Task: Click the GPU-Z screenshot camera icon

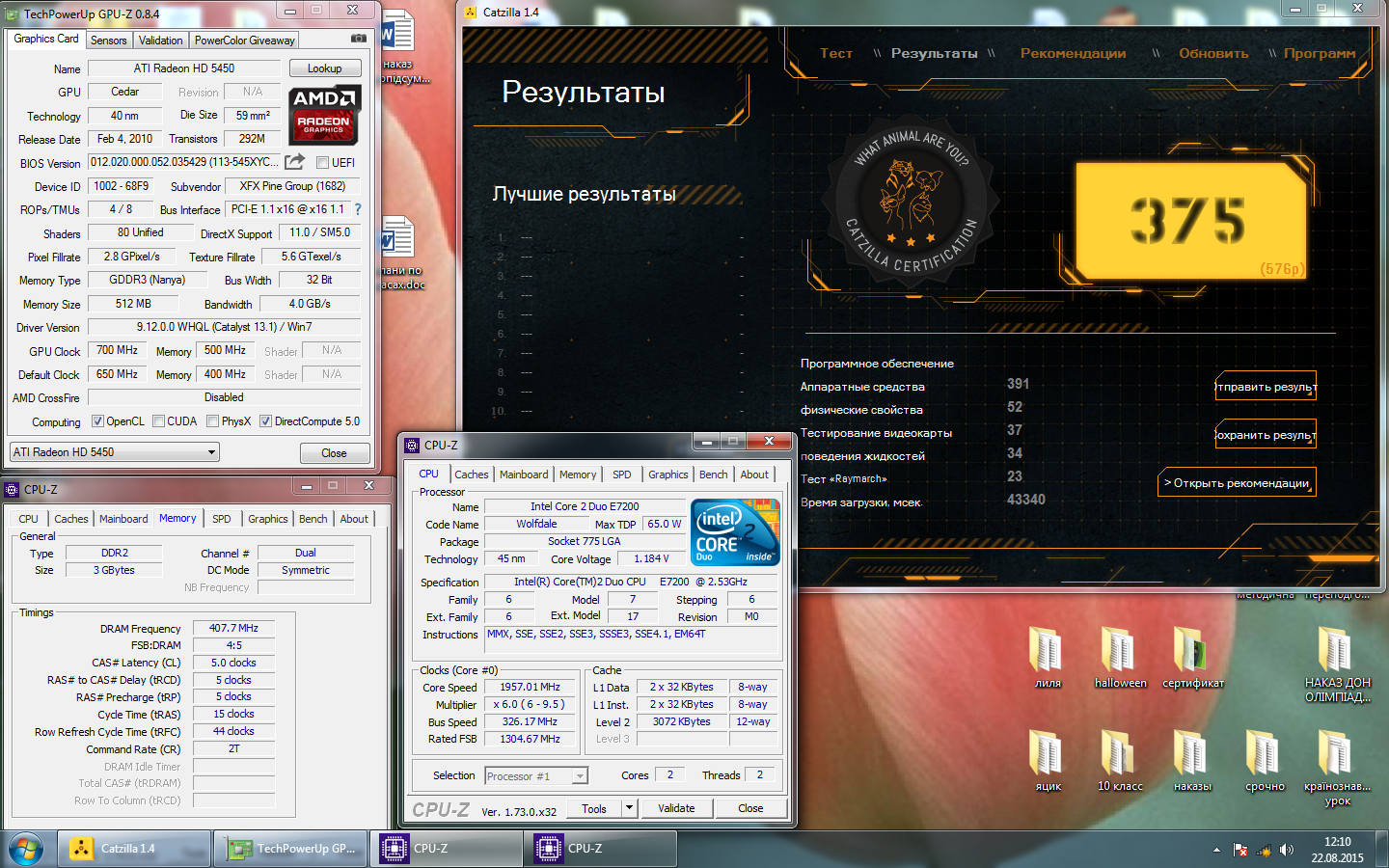Action: [358, 39]
